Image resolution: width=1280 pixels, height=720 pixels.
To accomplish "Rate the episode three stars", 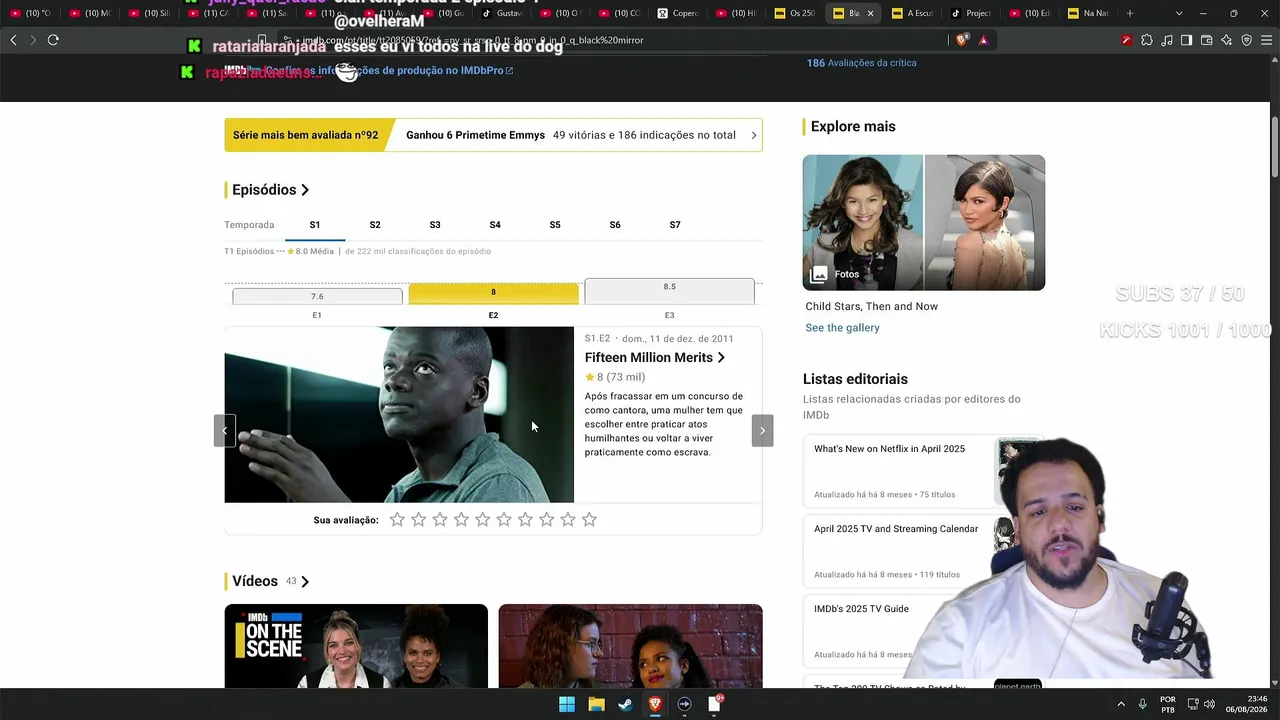I will [x=440, y=520].
